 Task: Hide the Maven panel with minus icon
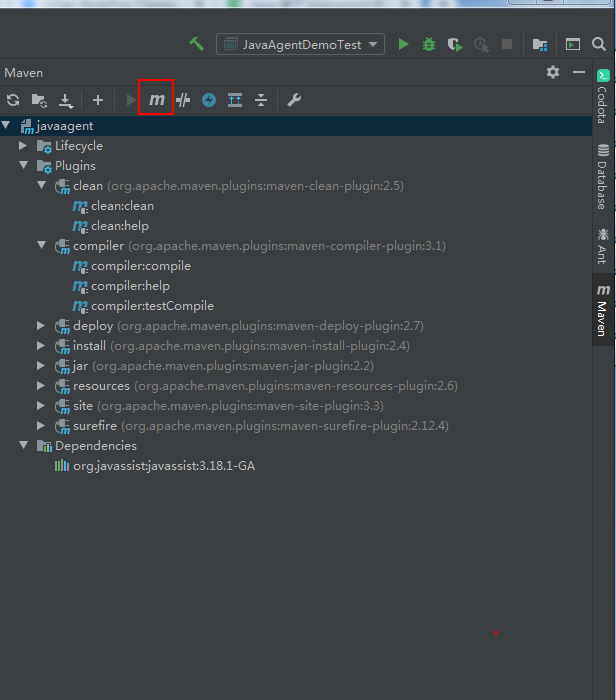pyautogui.click(x=579, y=72)
